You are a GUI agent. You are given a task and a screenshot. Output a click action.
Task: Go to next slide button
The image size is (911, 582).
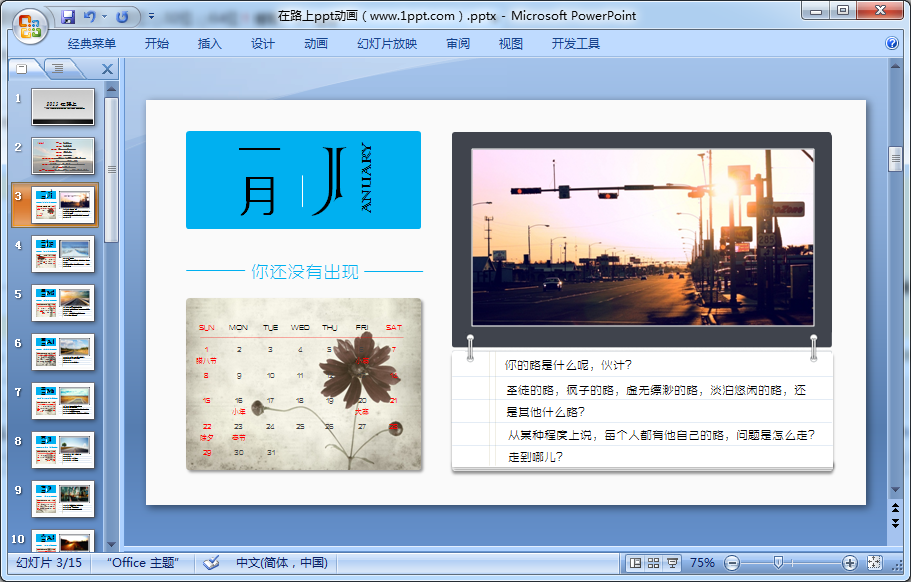click(895, 523)
